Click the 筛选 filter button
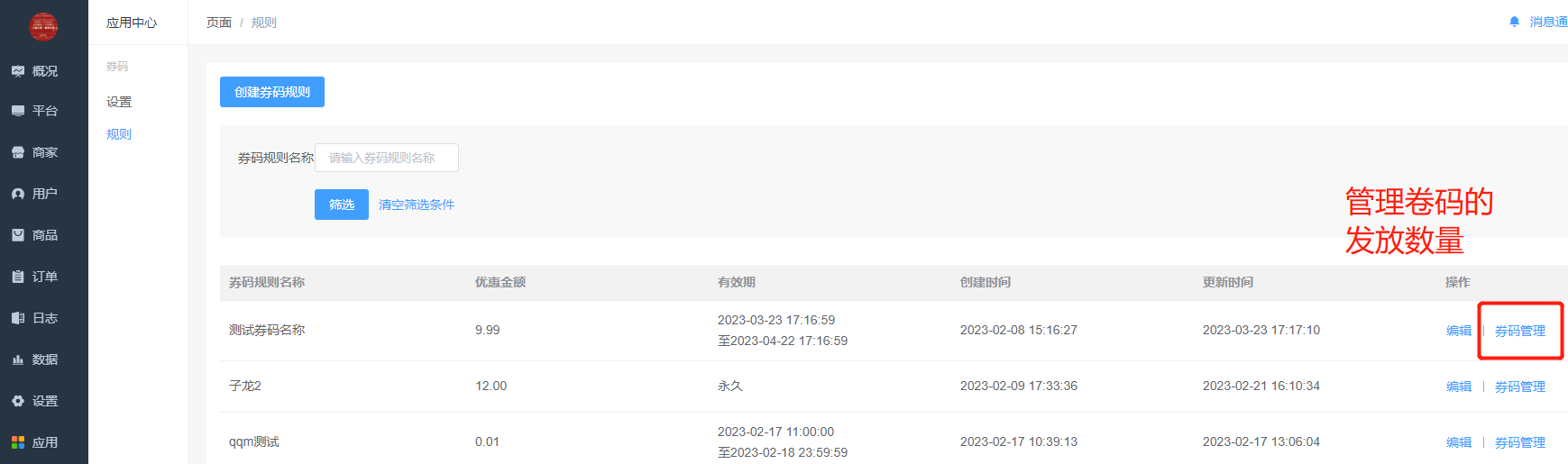 pyautogui.click(x=342, y=205)
